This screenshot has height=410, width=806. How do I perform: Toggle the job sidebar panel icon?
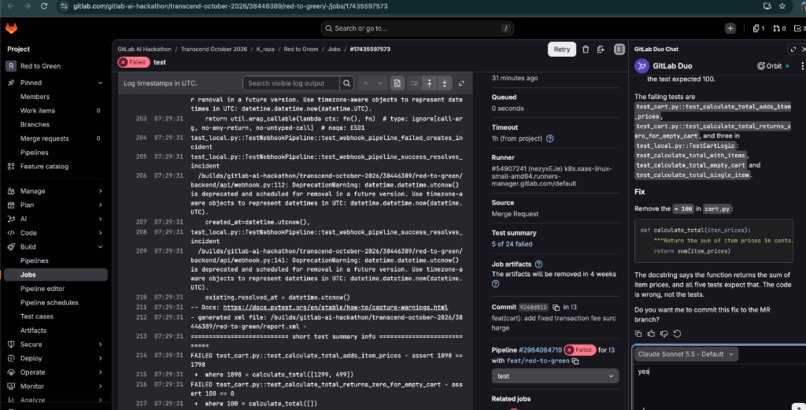pyautogui.click(x=619, y=49)
